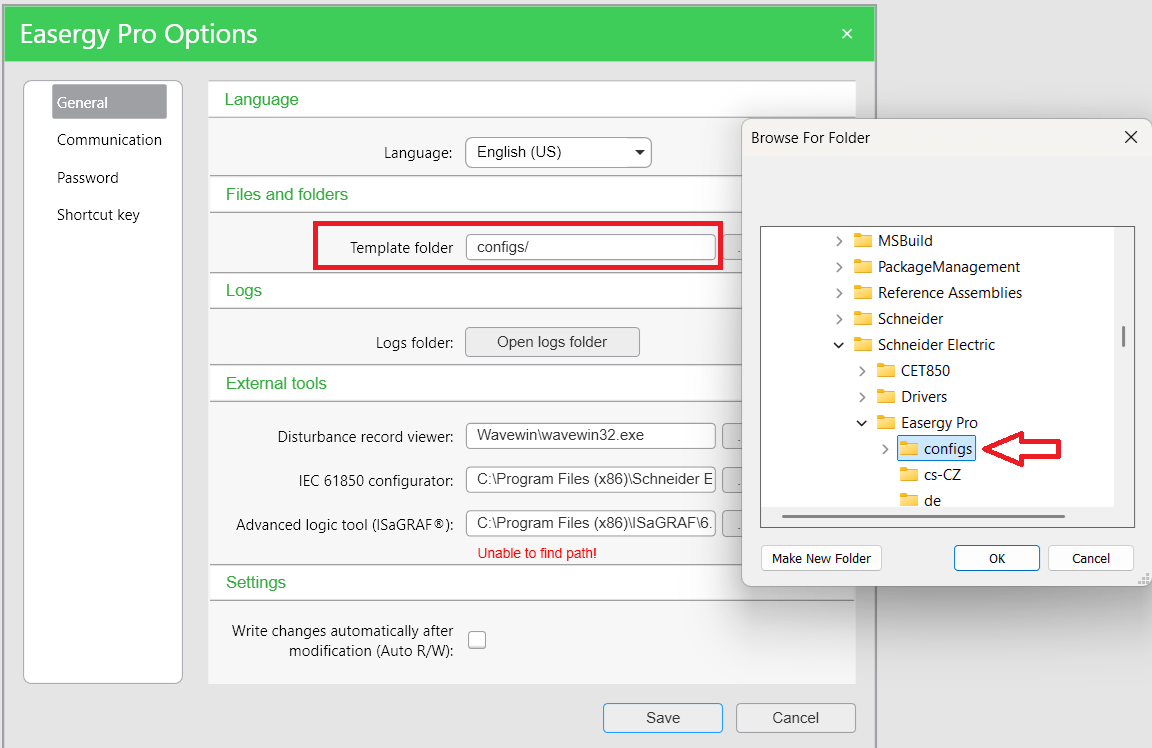Save the Easergy Pro options
The width and height of the screenshot is (1152, 748).
pyautogui.click(x=663, y=718)
